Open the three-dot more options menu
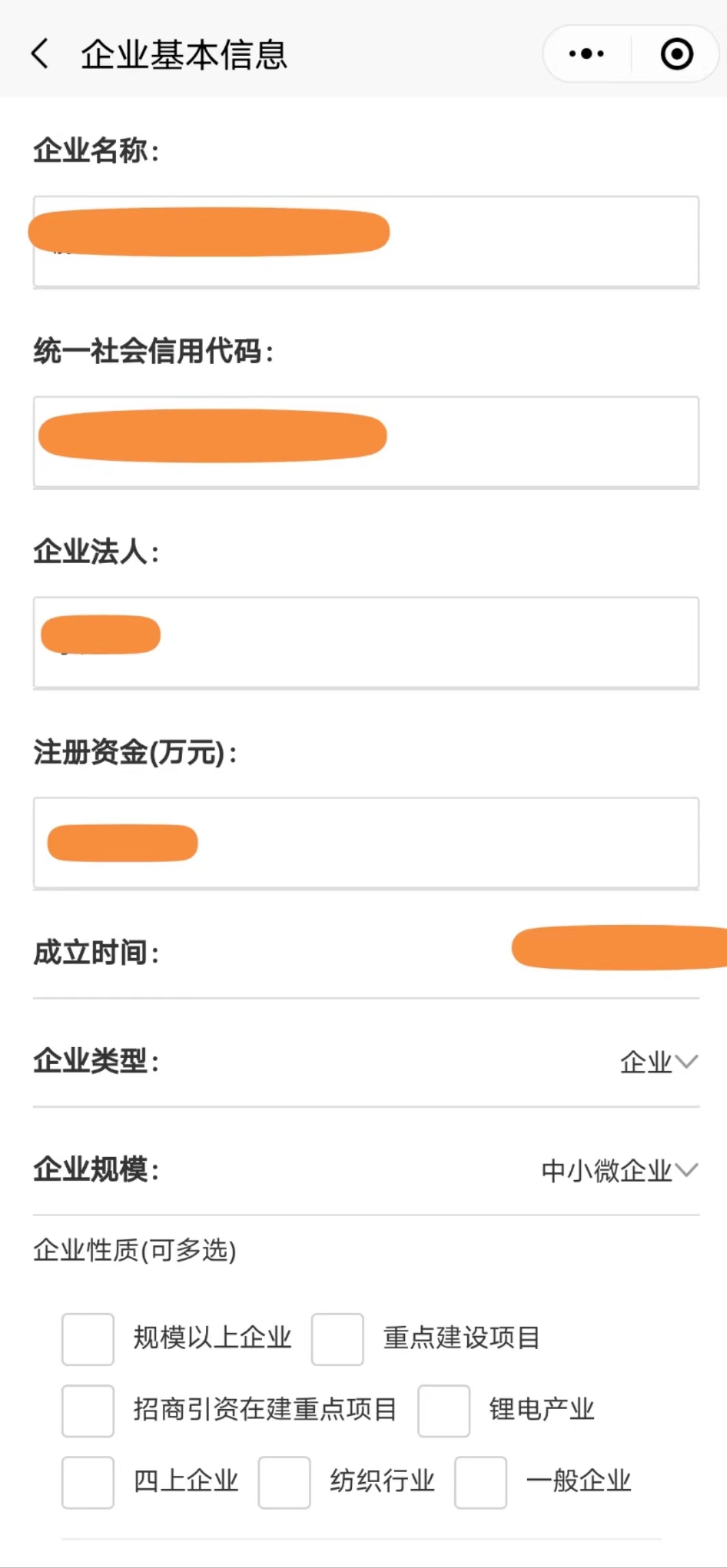Screen dimensions: 727x1568 (587, 54)
